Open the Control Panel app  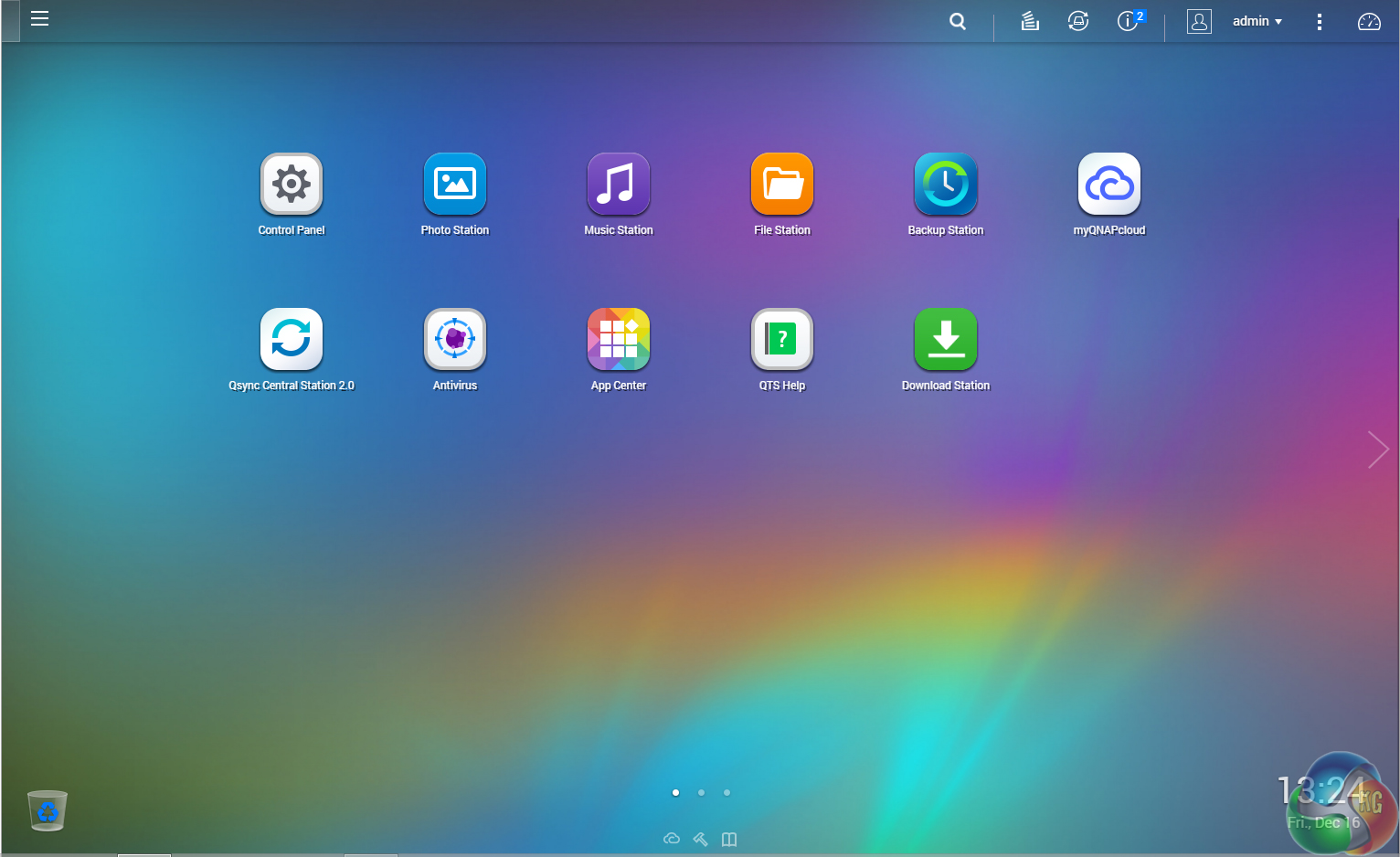[292, 185]
